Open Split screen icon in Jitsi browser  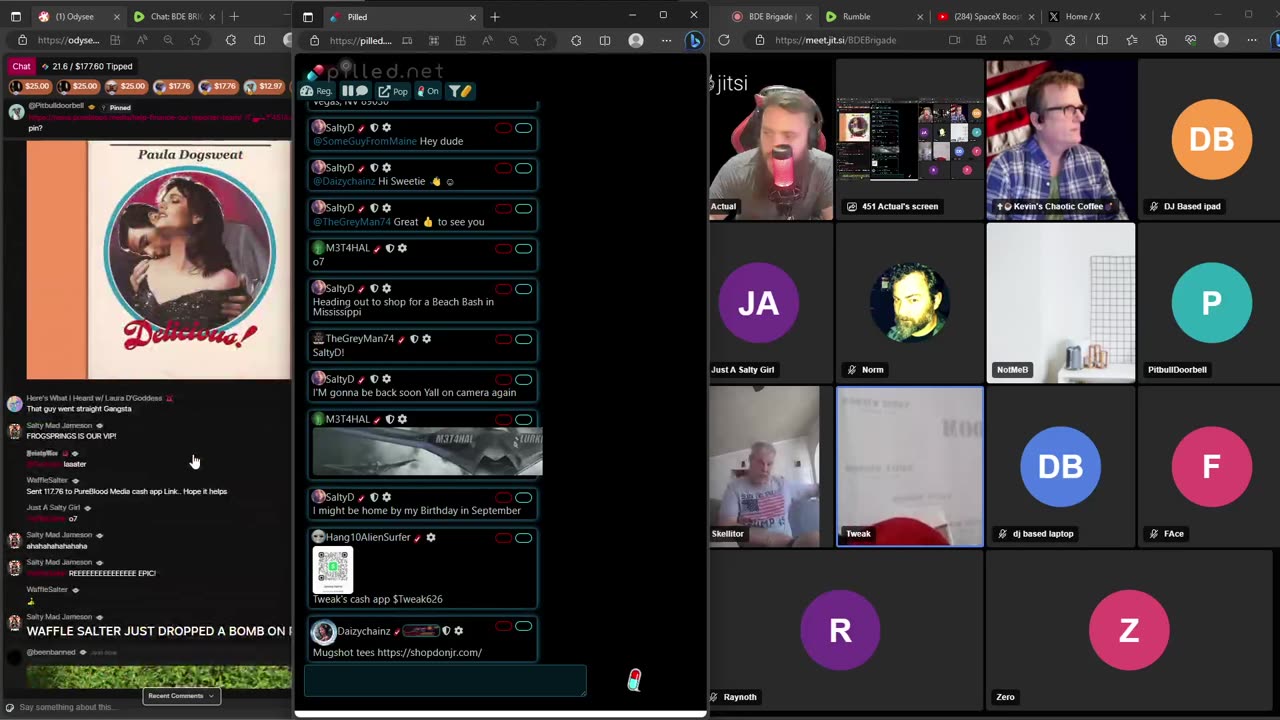point(1102,40)
